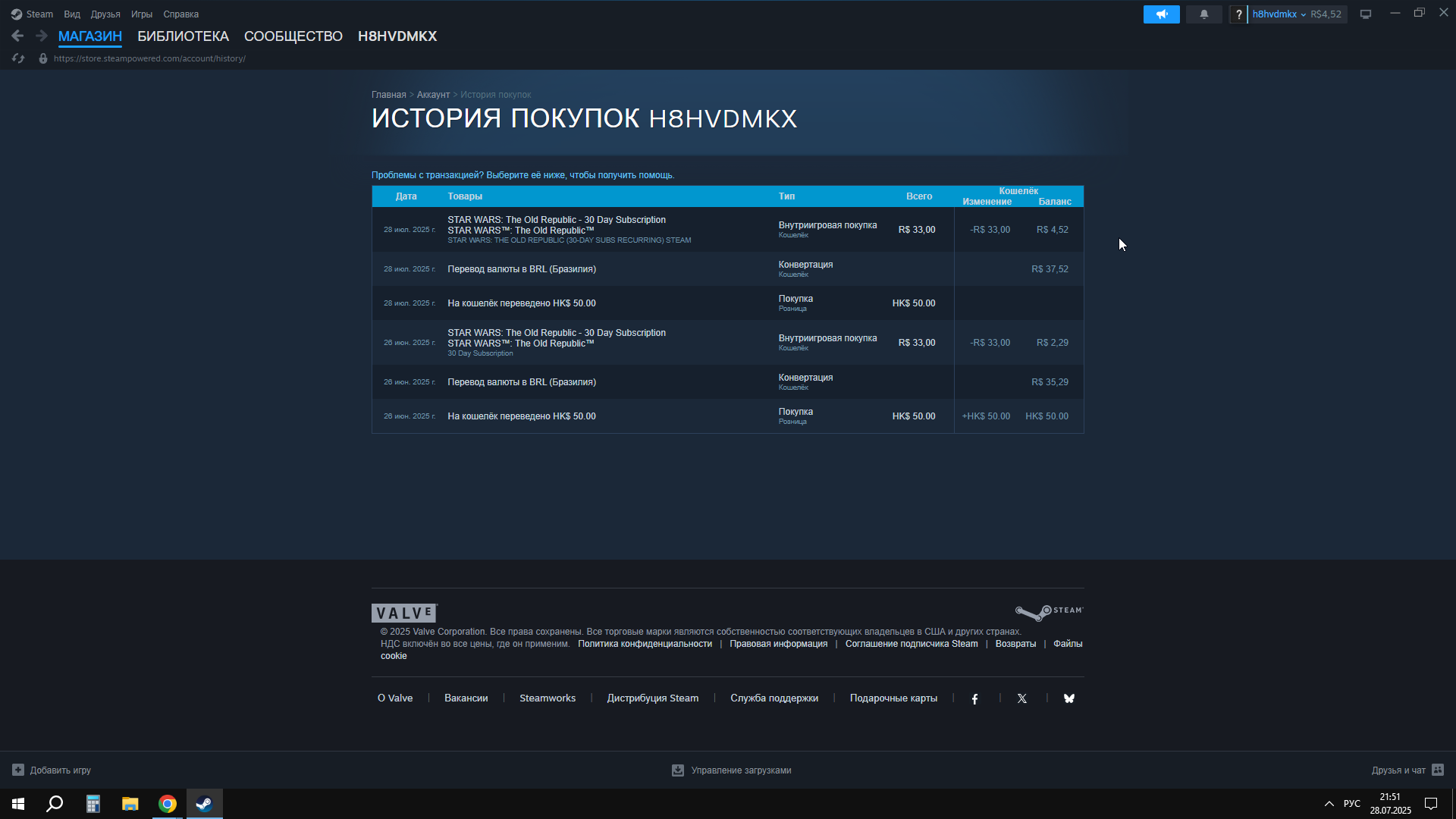This screenshot has width=1456, height=819.
Task: Open H8HVDMKX profile tab
Action: click(x=397, y=36)
